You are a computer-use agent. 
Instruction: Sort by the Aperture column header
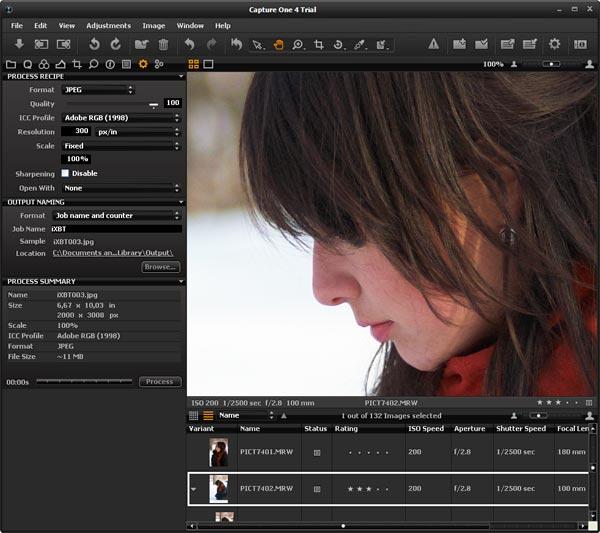(470, 429)
